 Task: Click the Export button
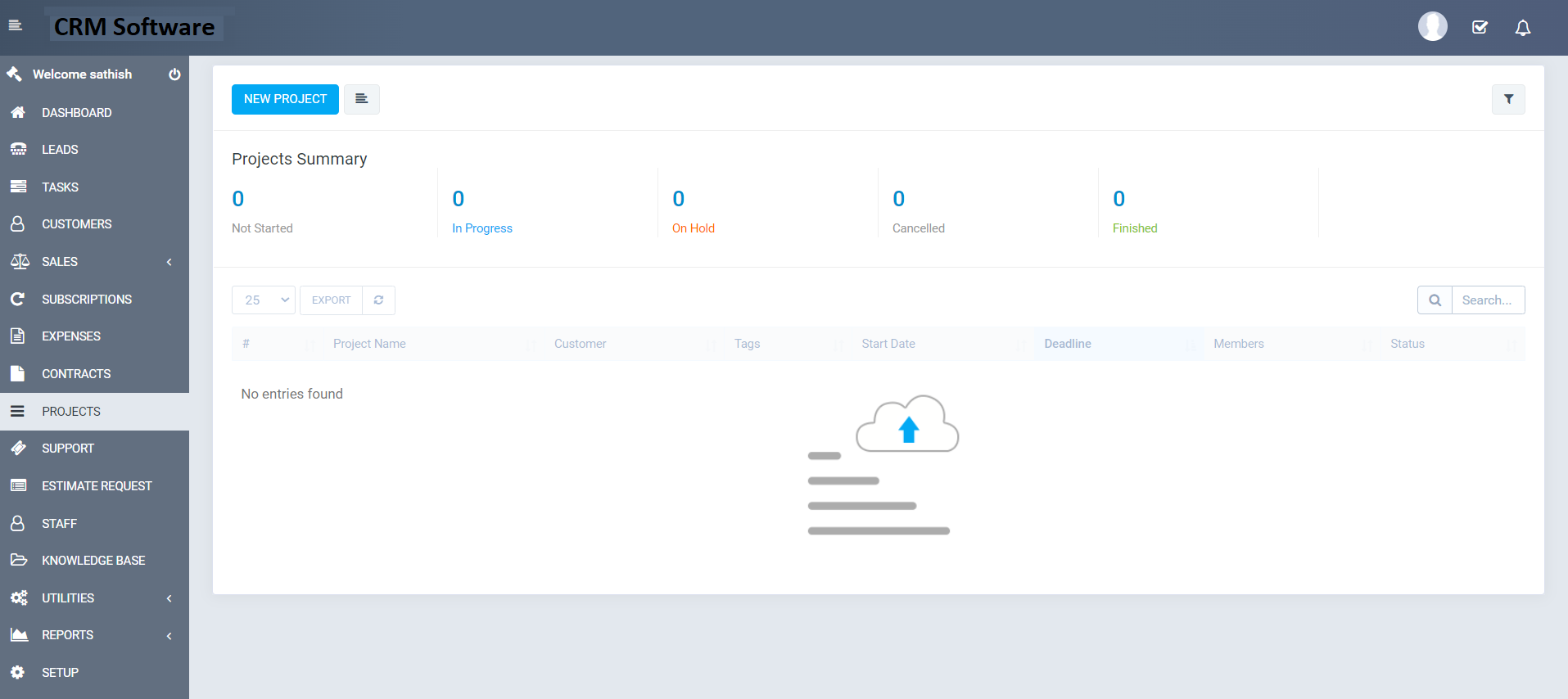point(331,300)
